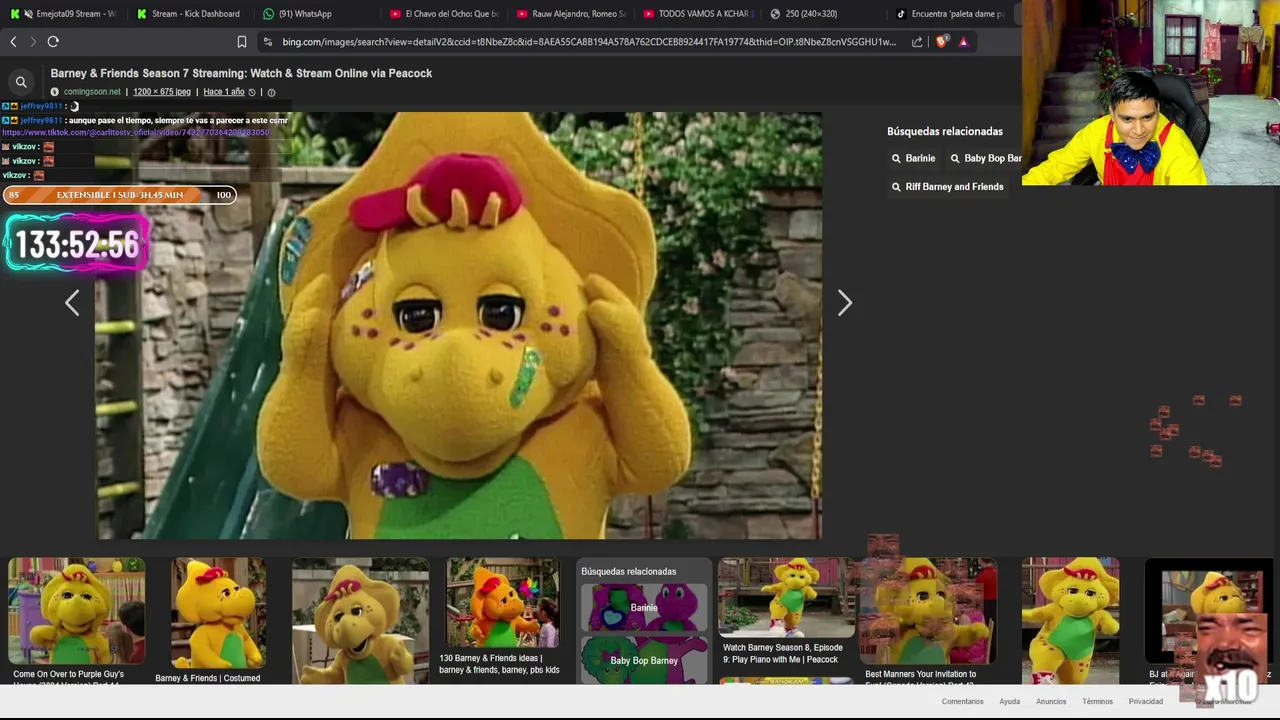Show the next image with right arrow
Image resolution: width=1280 pixels, height=720 pixels.
(845, 303)
